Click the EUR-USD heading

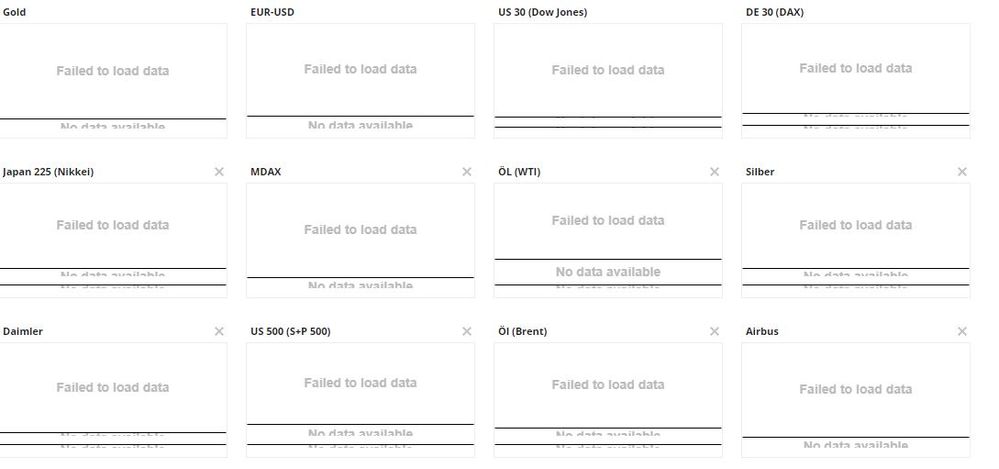click(272, 12)
